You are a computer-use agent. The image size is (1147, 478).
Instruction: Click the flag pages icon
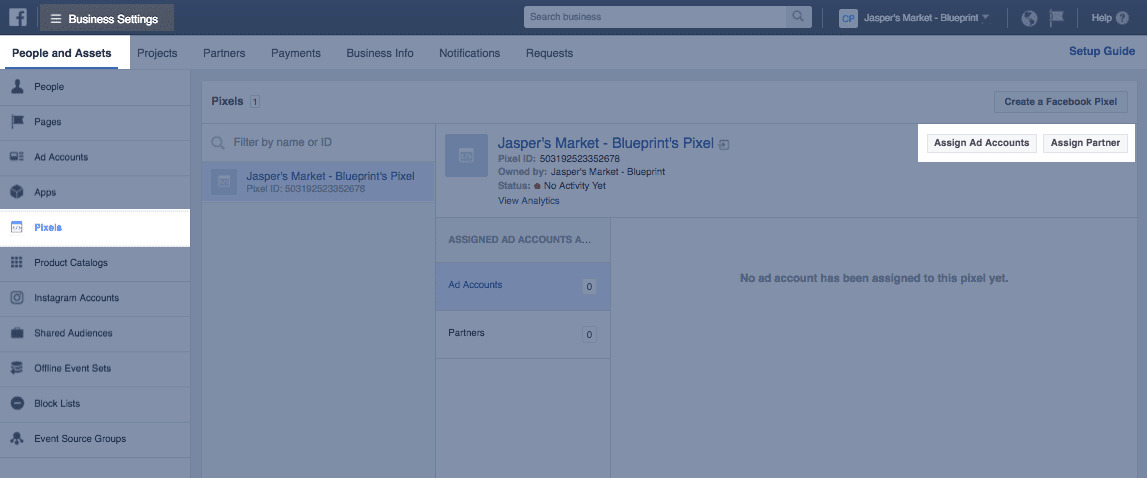[x=1057, y=18]
